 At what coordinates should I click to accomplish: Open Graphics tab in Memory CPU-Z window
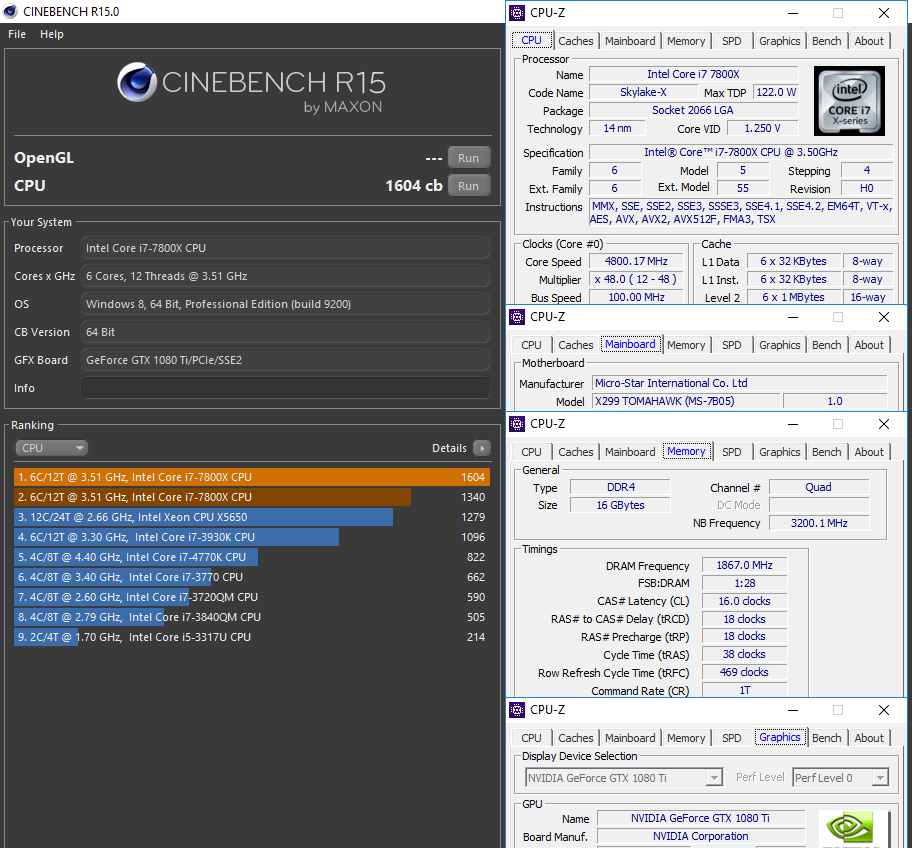pyautogui.click(x=779, y=452)
